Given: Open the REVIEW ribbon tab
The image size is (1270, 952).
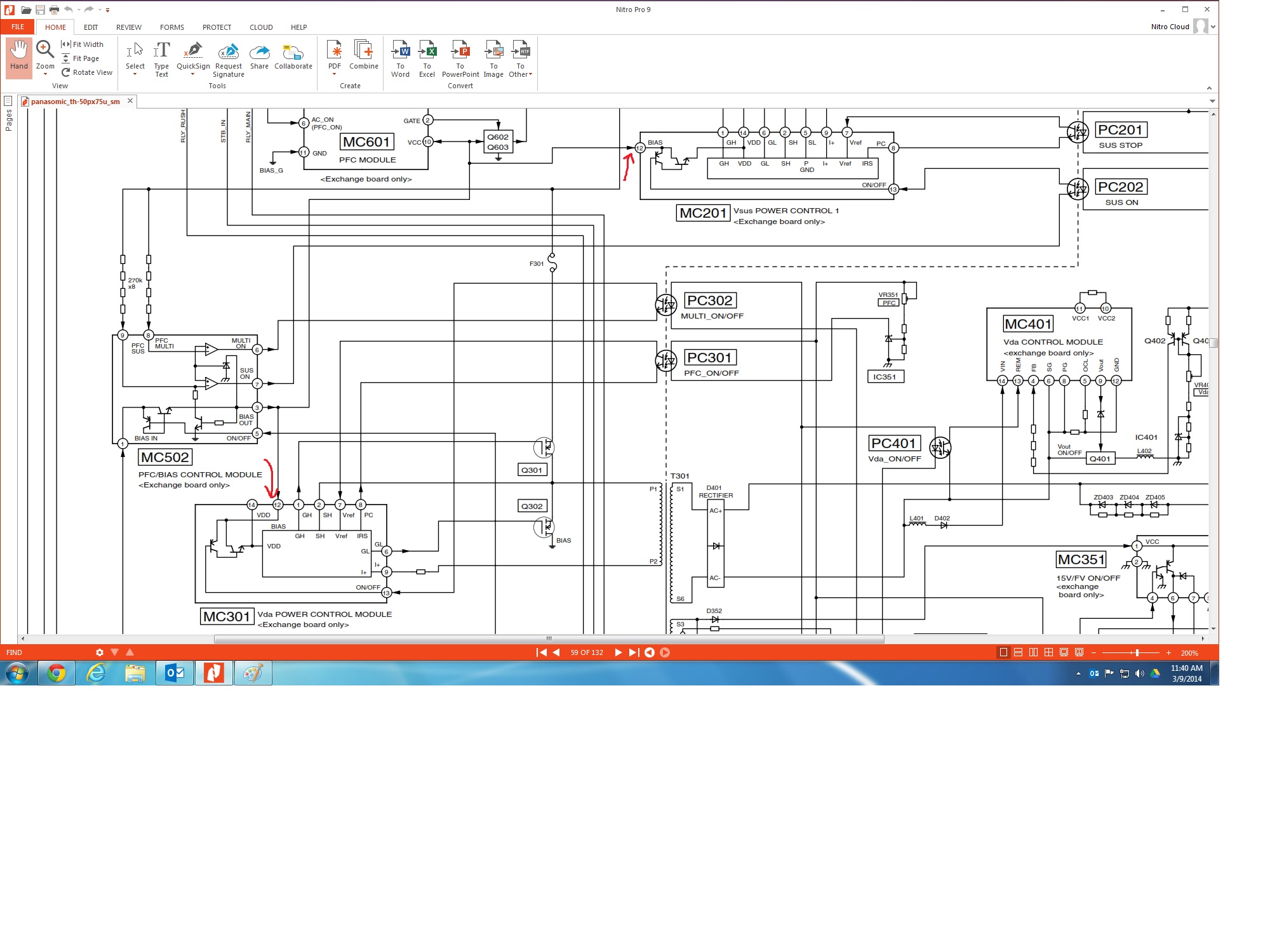Looking at the screenshot, I should [x=129, y=27].
